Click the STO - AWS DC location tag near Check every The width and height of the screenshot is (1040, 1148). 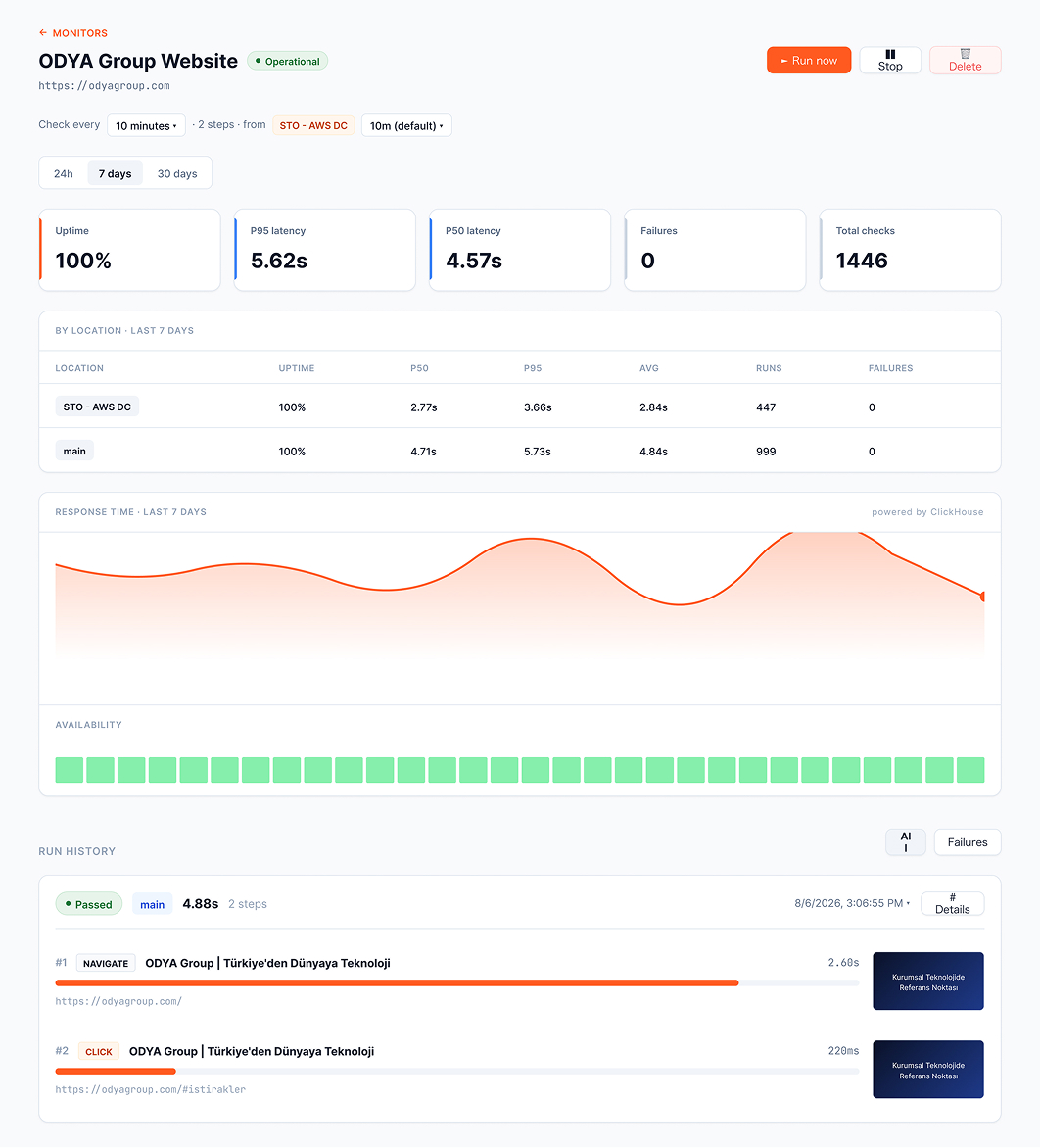pos(313,125)
